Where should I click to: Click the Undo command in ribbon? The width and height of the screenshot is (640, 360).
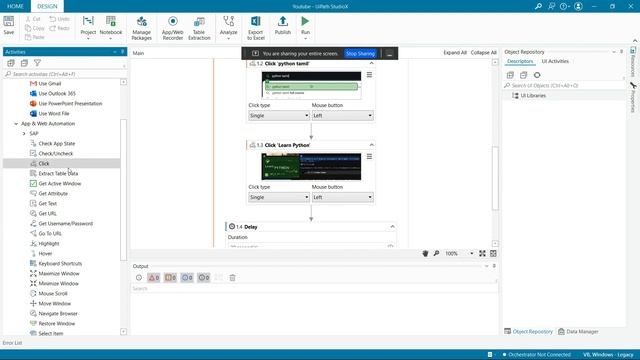point(60,19)
